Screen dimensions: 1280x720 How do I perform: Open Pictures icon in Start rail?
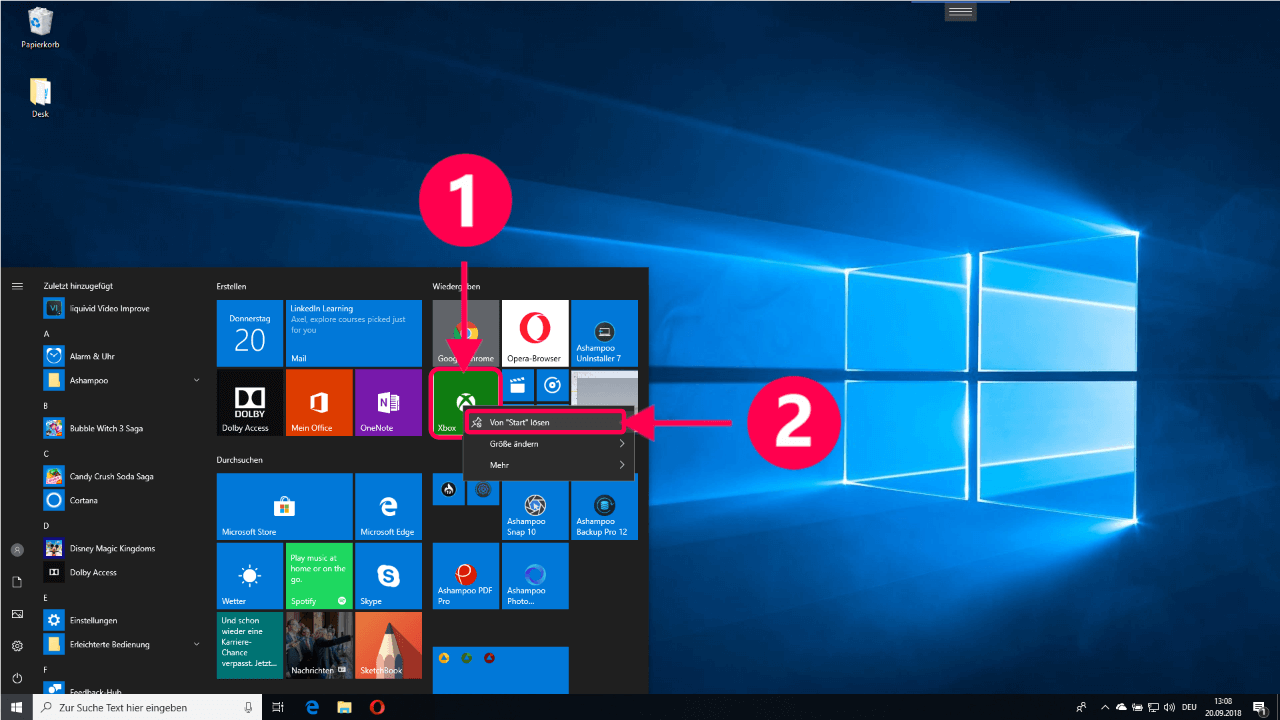coord(17,614)
